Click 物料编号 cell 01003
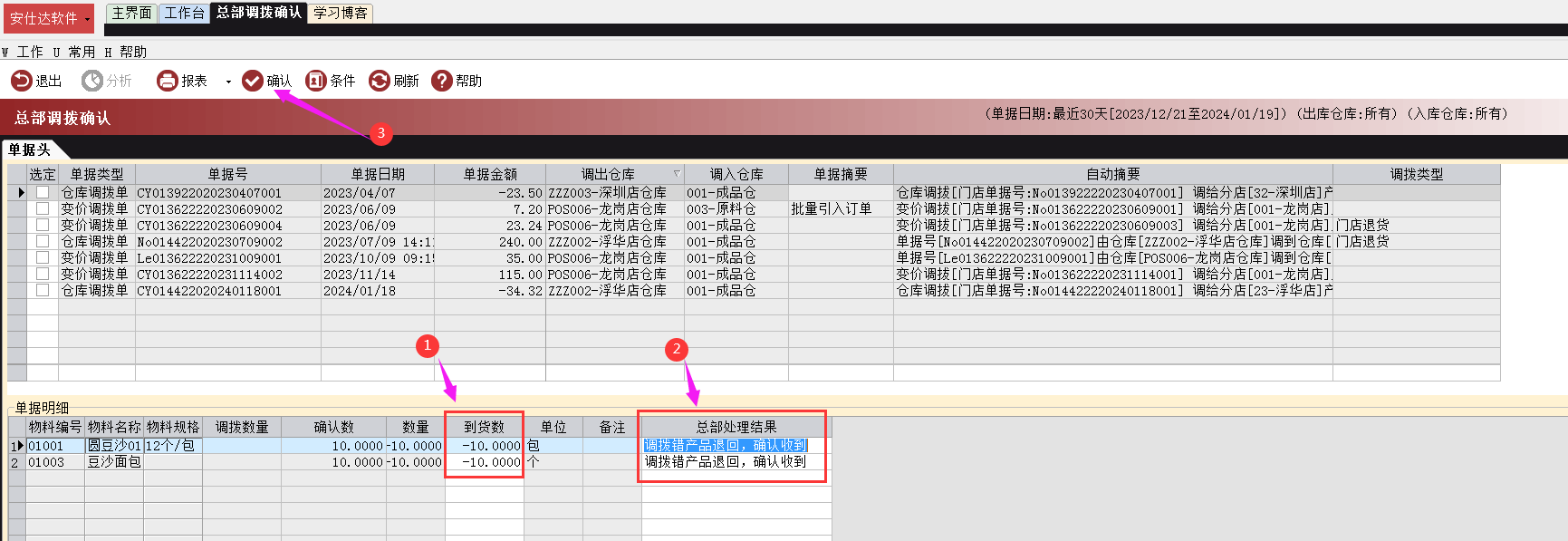1568x541 pixels. [55, 462]
